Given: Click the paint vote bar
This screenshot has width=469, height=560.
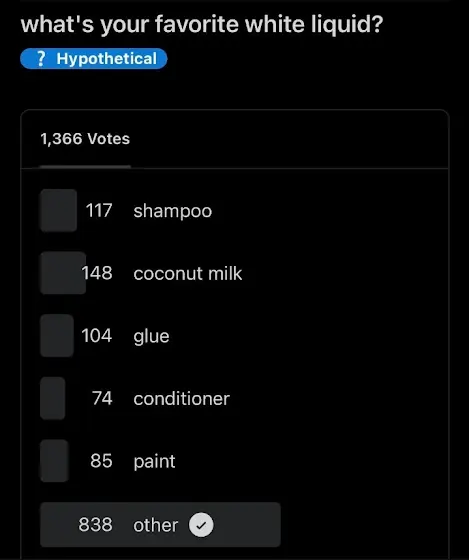Looking at the screenshot, I should tap(54, 461).
